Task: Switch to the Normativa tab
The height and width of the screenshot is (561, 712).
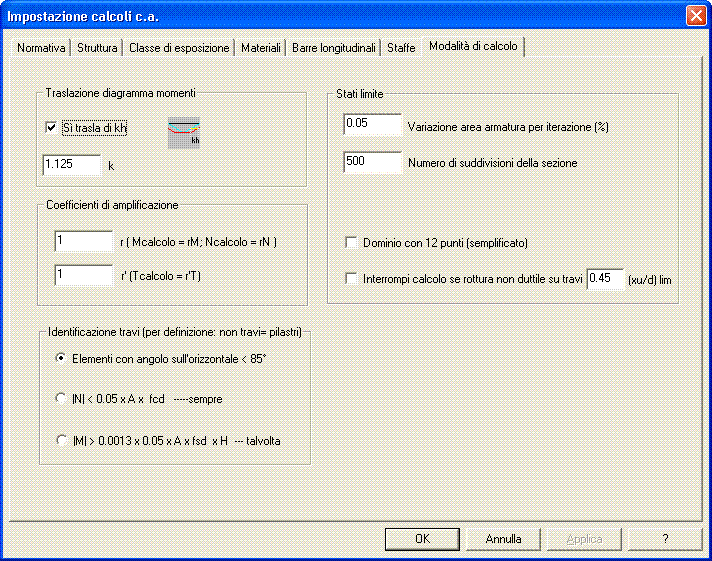Action: [x=42, y=48]
